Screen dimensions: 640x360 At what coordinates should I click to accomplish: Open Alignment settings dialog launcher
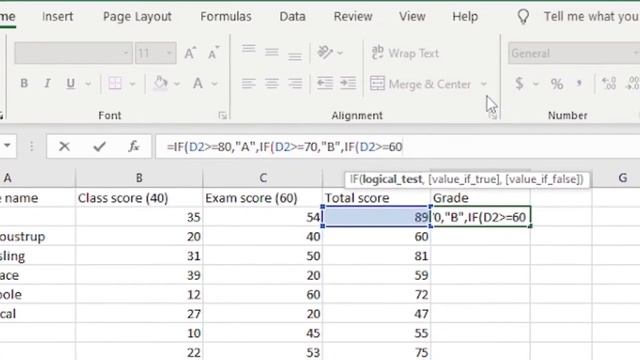coord(493,116)
